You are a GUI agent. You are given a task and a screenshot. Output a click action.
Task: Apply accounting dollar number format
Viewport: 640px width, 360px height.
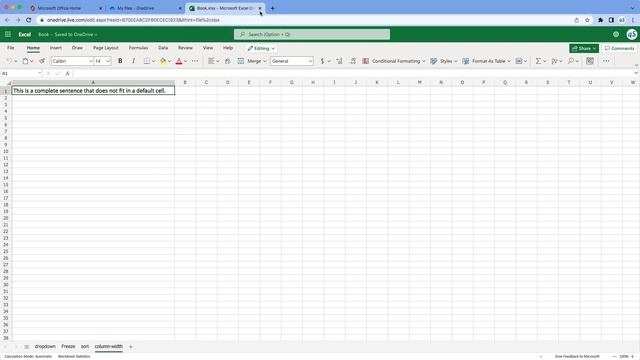(322, 61)
